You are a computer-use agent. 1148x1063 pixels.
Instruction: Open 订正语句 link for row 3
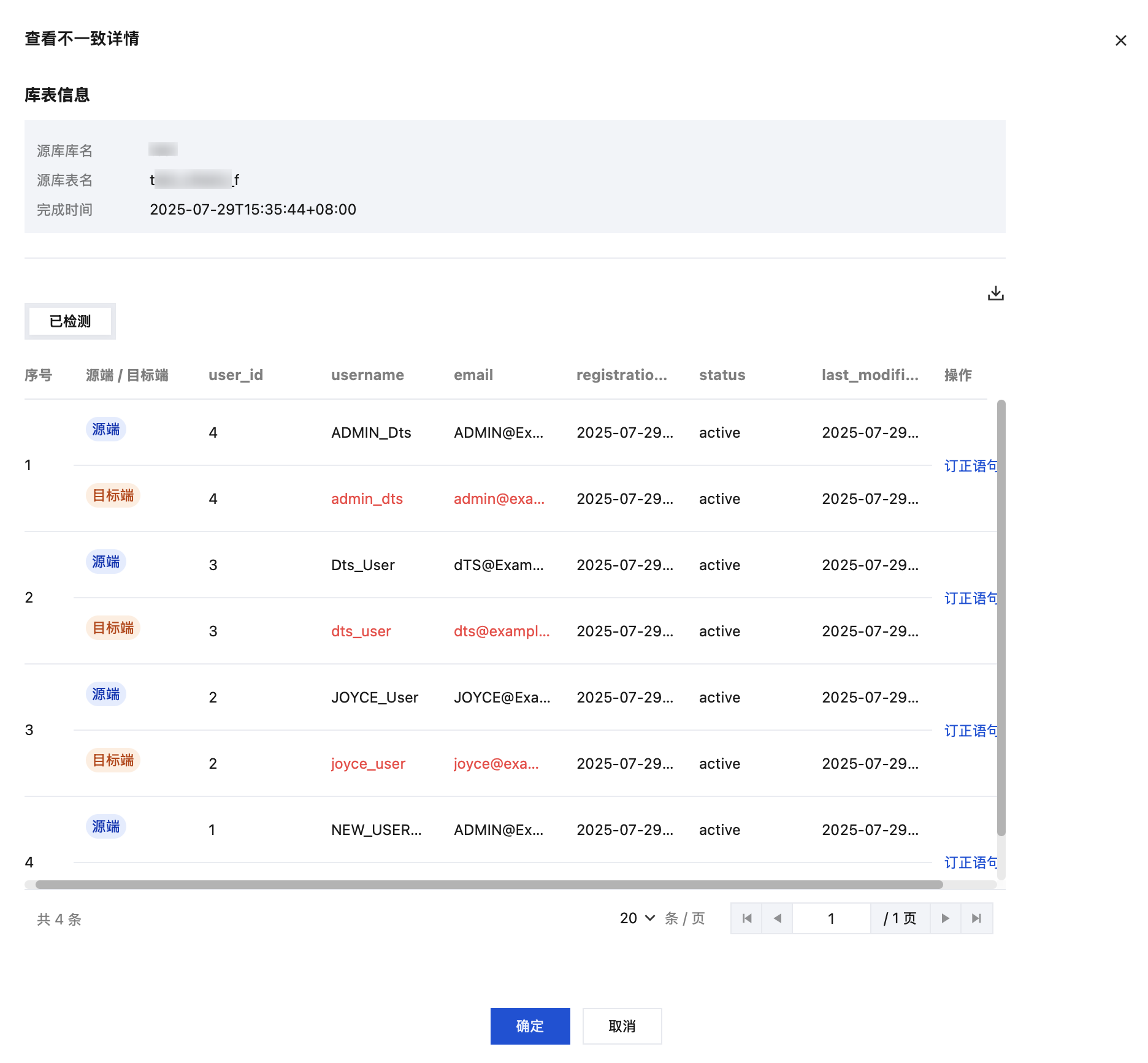pos(970,731)
